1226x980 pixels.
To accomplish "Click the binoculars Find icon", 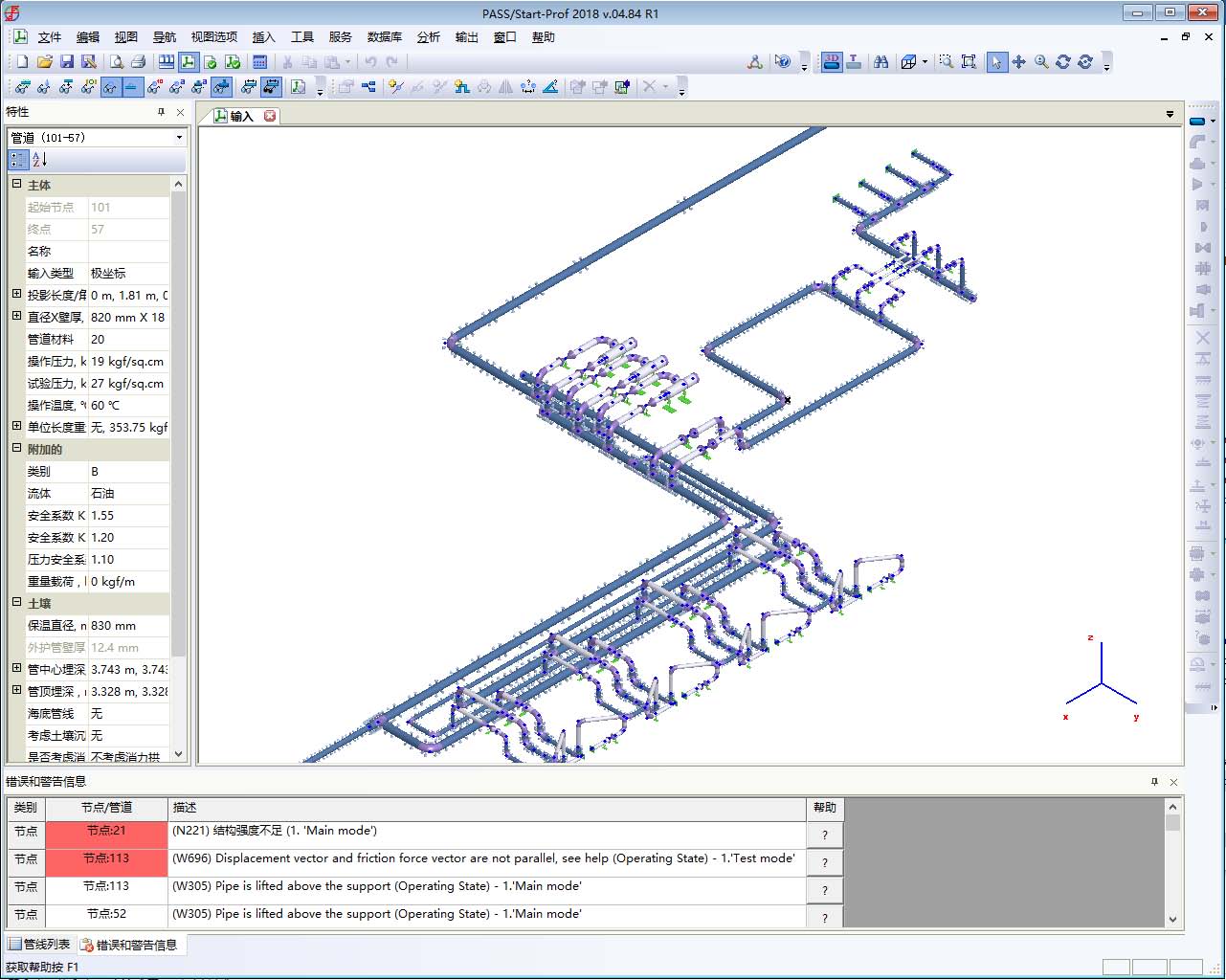I will [x=880, y=61].
